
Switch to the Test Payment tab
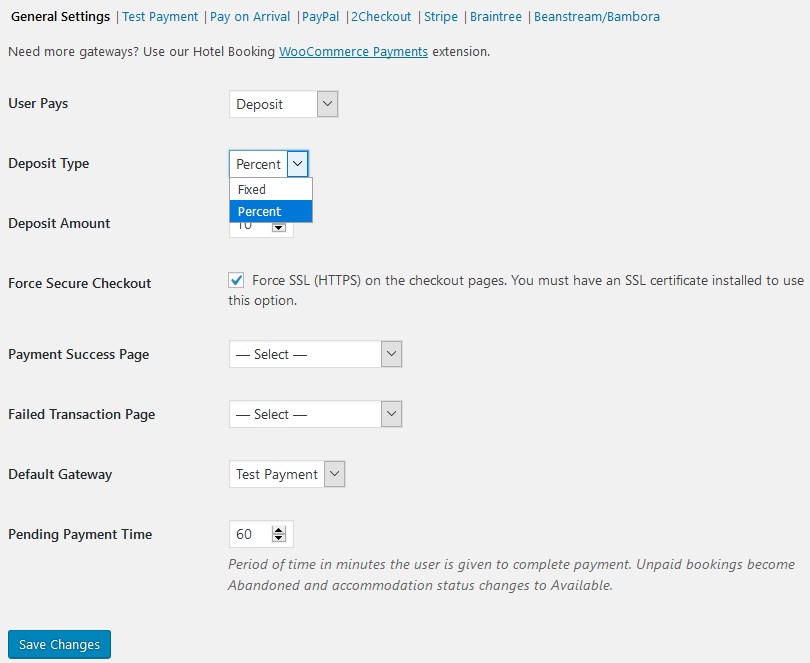[160, 17]
